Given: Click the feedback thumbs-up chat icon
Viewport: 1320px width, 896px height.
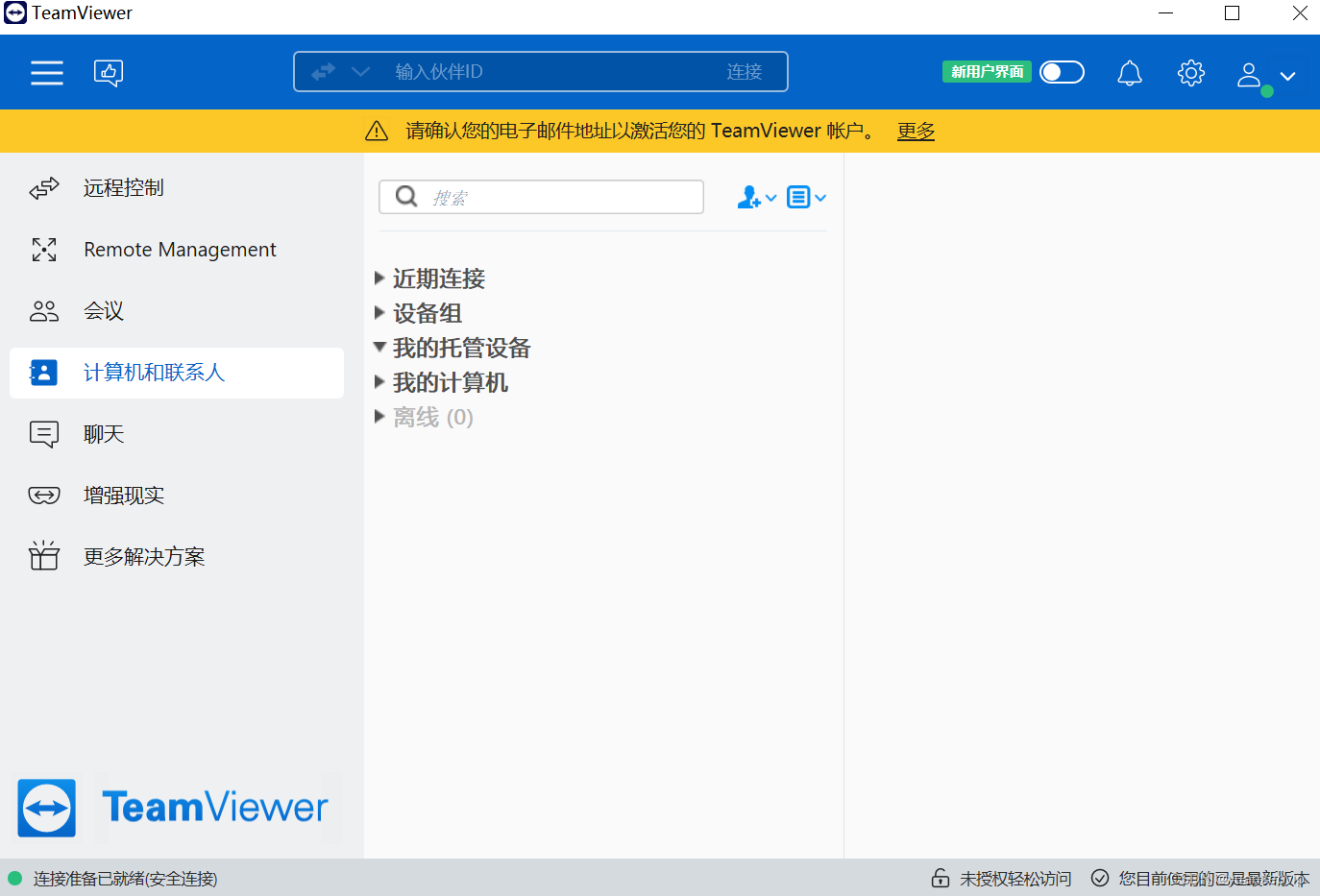Looking at the screenshot, I should 109,73.
